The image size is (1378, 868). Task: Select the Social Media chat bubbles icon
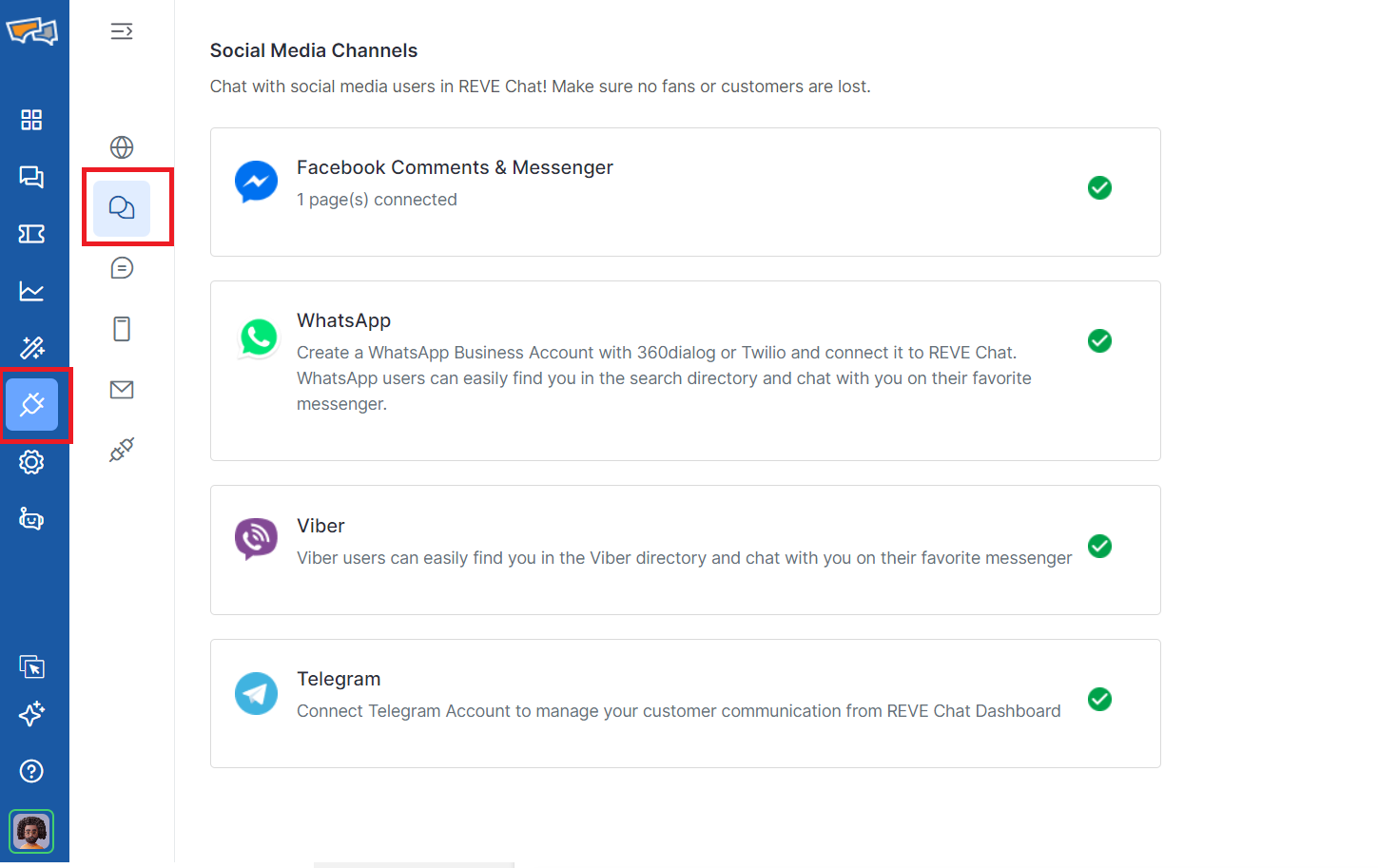[x=122, y=208]
